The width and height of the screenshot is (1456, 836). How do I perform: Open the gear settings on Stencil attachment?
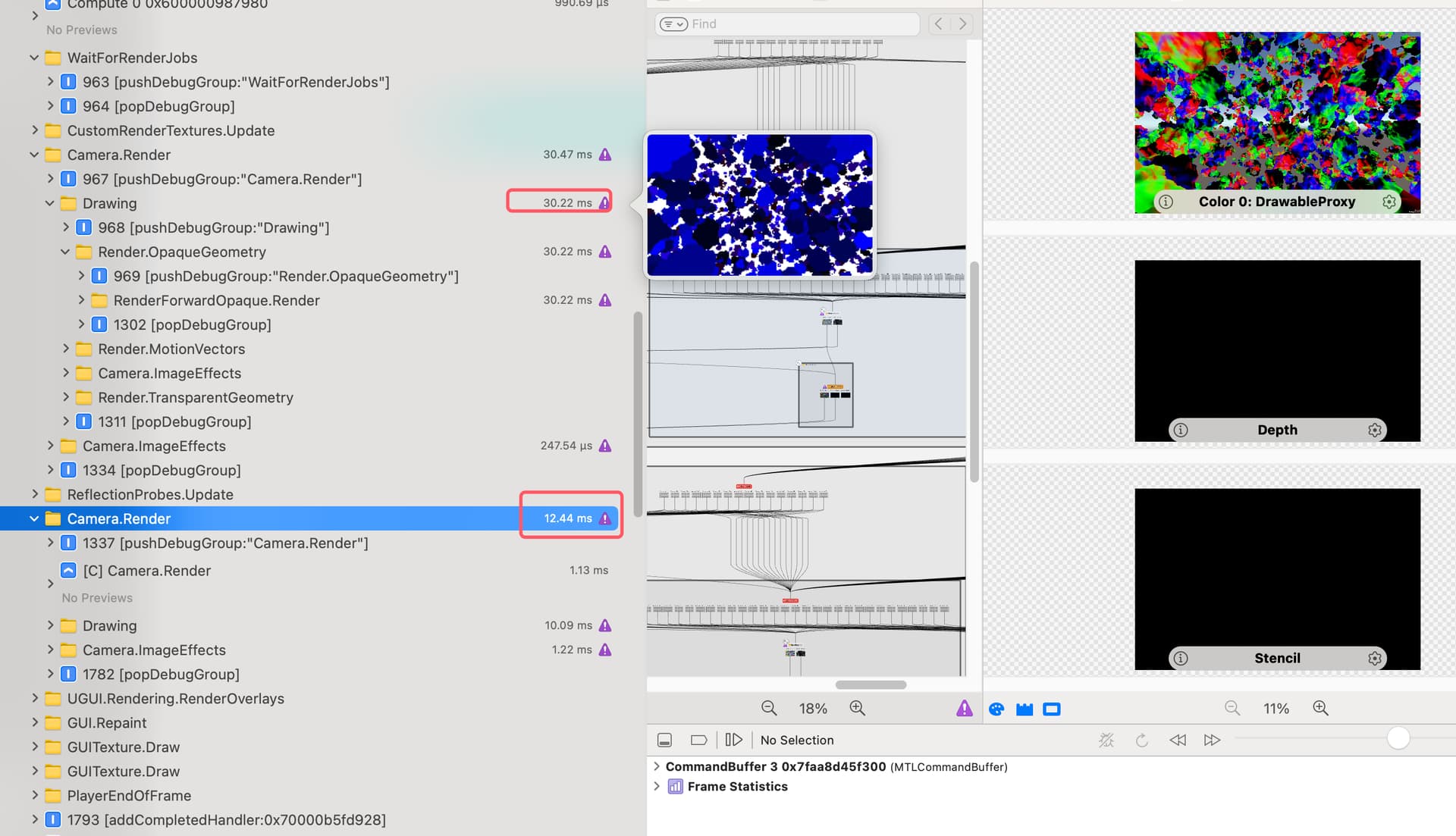pyautogui.click(x=1375, y=658)
